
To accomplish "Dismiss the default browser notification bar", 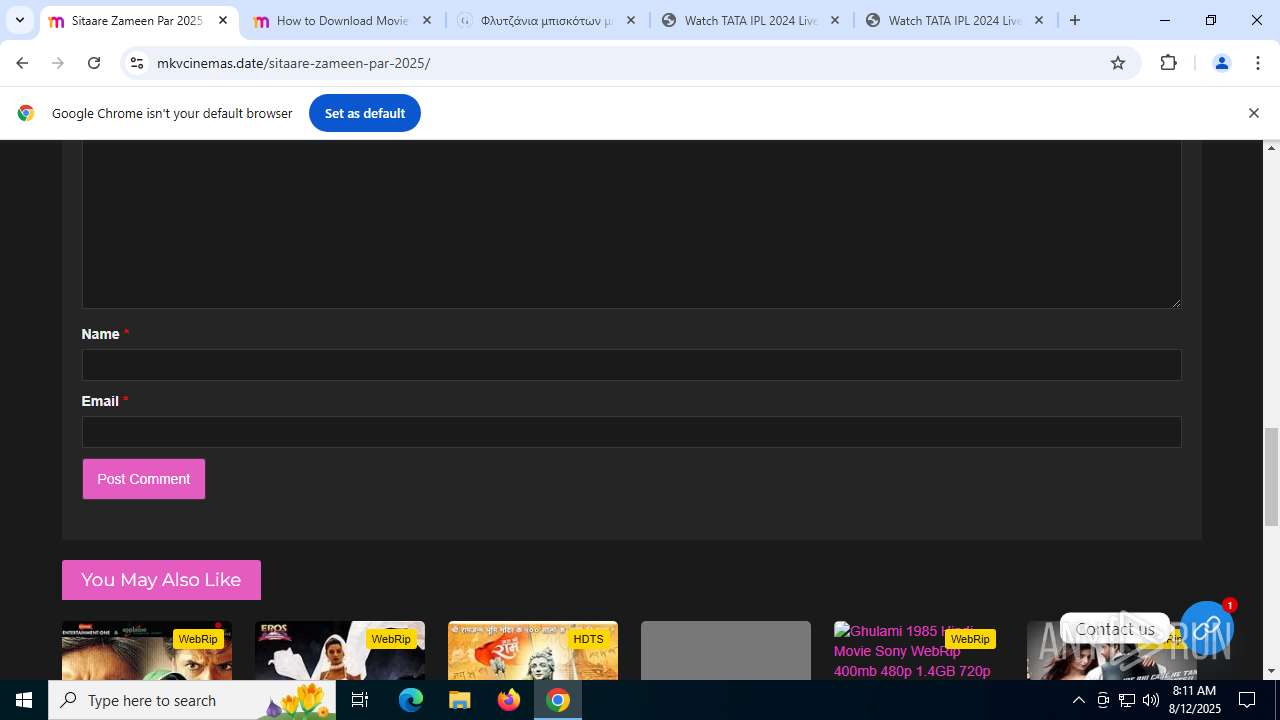I will pyautogui.click(x=1253, y=113).
